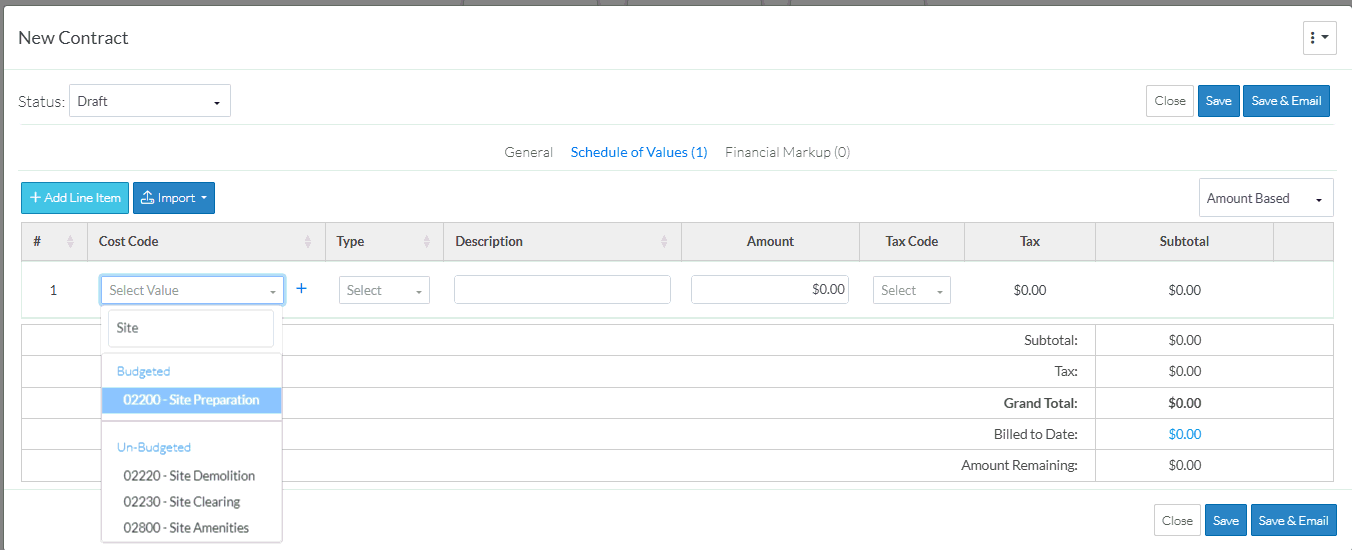Click the New Contract title
This screenshot has width=1352, height=550.
[74, 38]
